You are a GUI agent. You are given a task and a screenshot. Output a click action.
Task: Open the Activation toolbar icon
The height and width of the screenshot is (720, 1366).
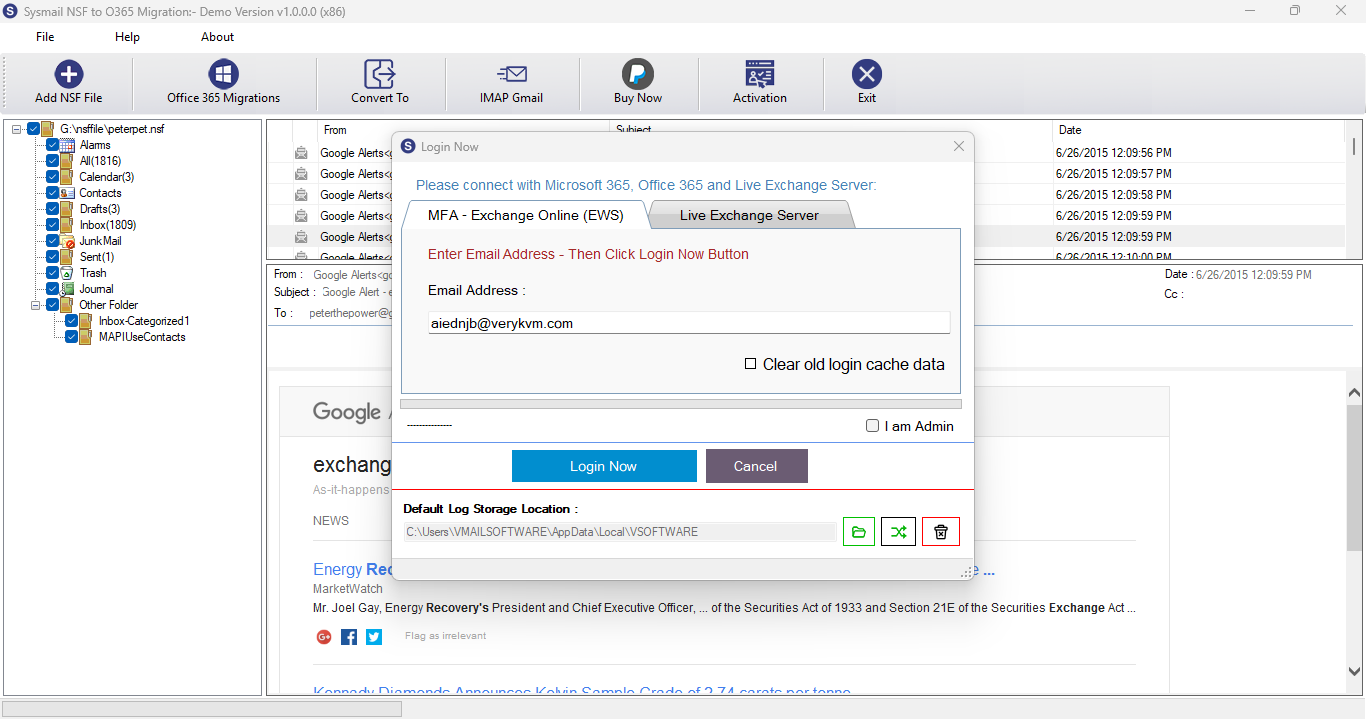point(760,74)
